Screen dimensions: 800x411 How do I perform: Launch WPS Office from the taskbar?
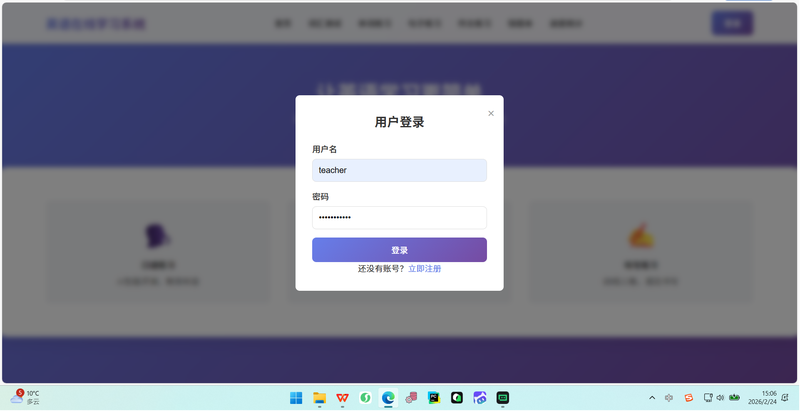pyautogui.click(x=342, y=398)
